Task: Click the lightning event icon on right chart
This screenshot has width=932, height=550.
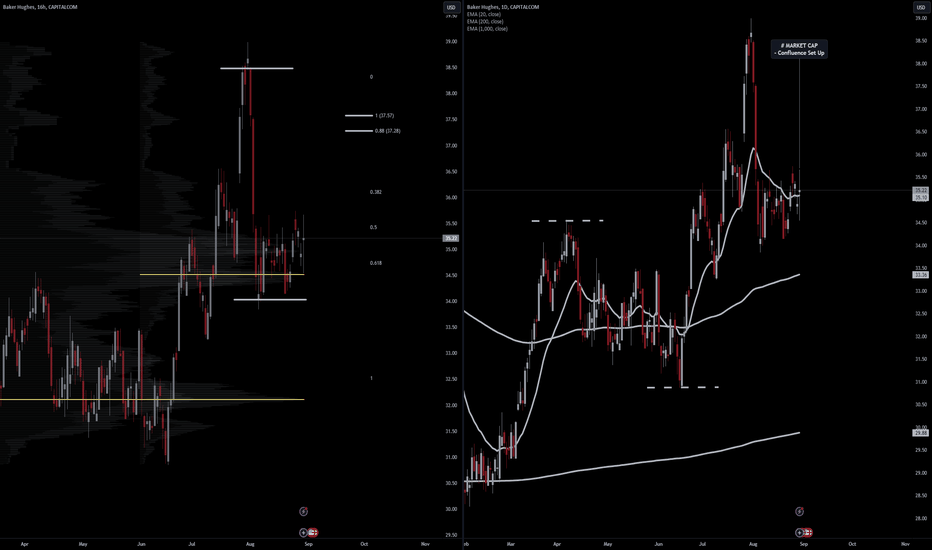Action: point(799,511)
